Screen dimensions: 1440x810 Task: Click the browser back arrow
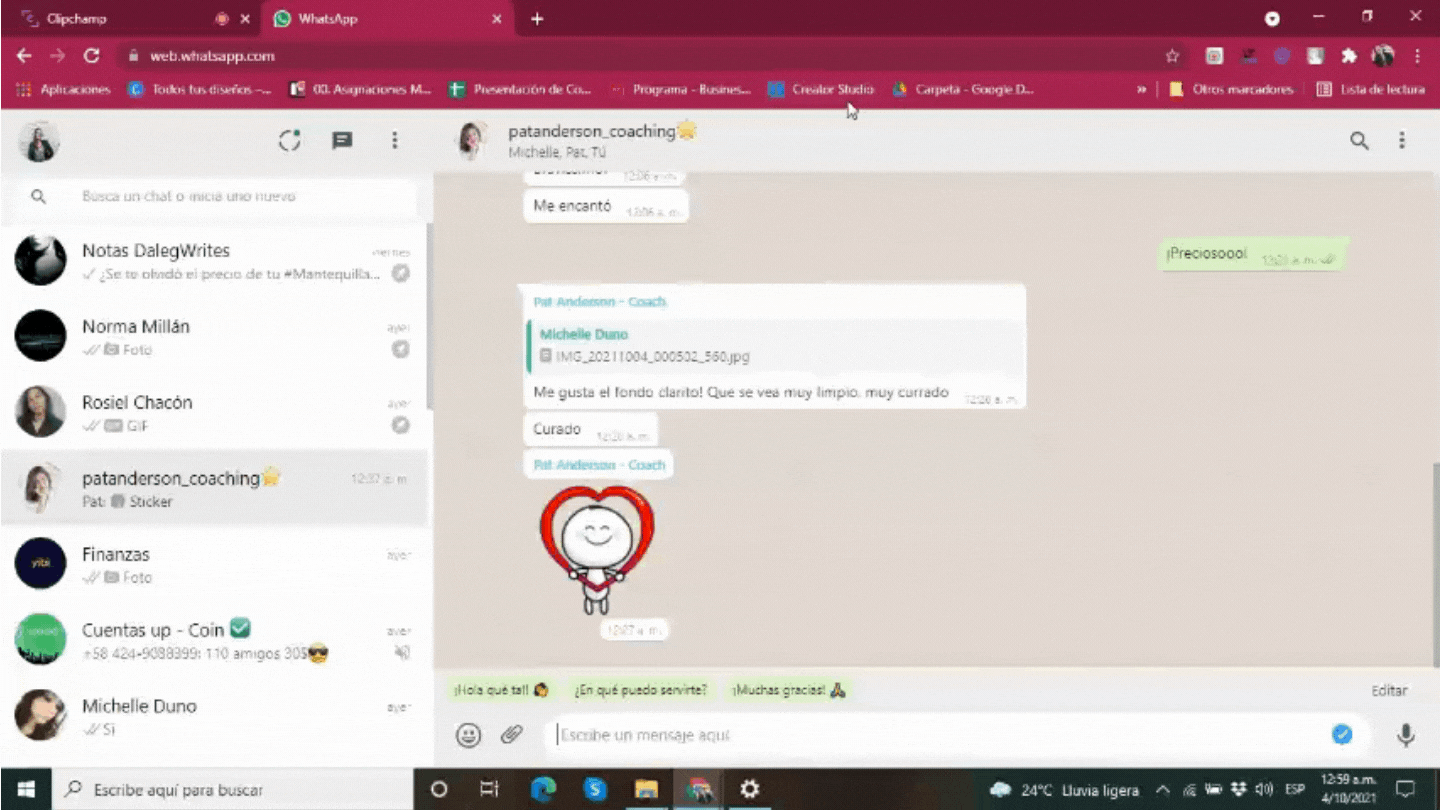coord(24,56)
